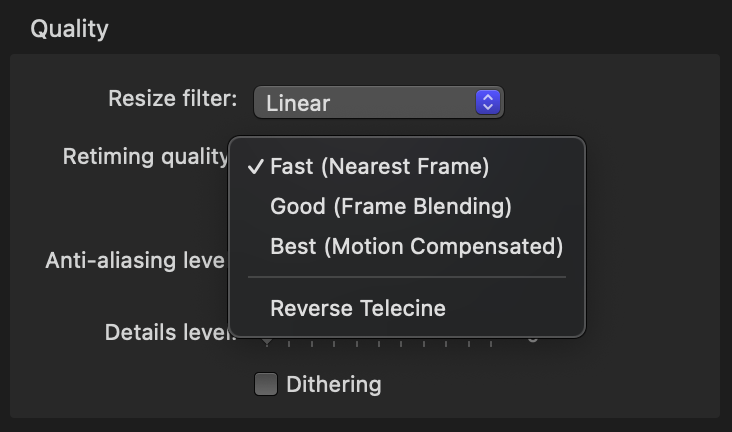Image resolution: width=732 pixels, height=432 pixels.
Task: Choose Good (Frame Blending) from the menu
Action: click(390, 207)
